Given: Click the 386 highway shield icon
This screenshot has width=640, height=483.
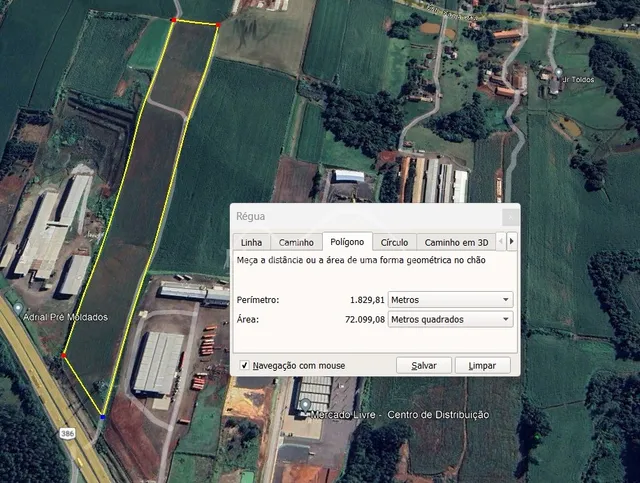Looking at the screenshot, I should point(67,433).
